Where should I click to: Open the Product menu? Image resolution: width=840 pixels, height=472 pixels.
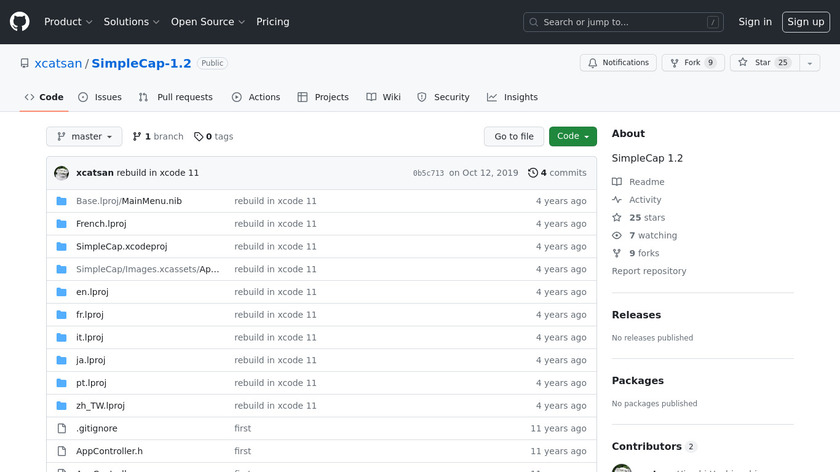(68, 22)
